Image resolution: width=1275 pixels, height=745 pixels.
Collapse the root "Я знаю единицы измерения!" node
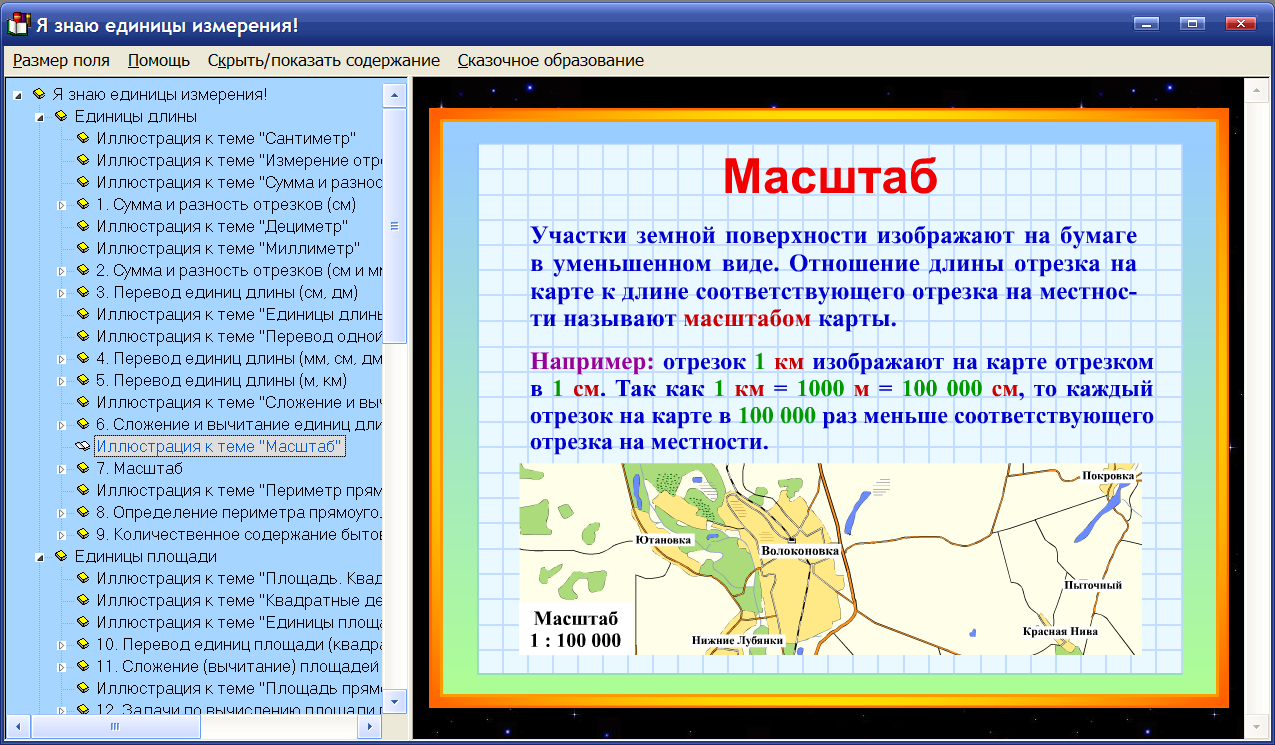pos(17,95)
